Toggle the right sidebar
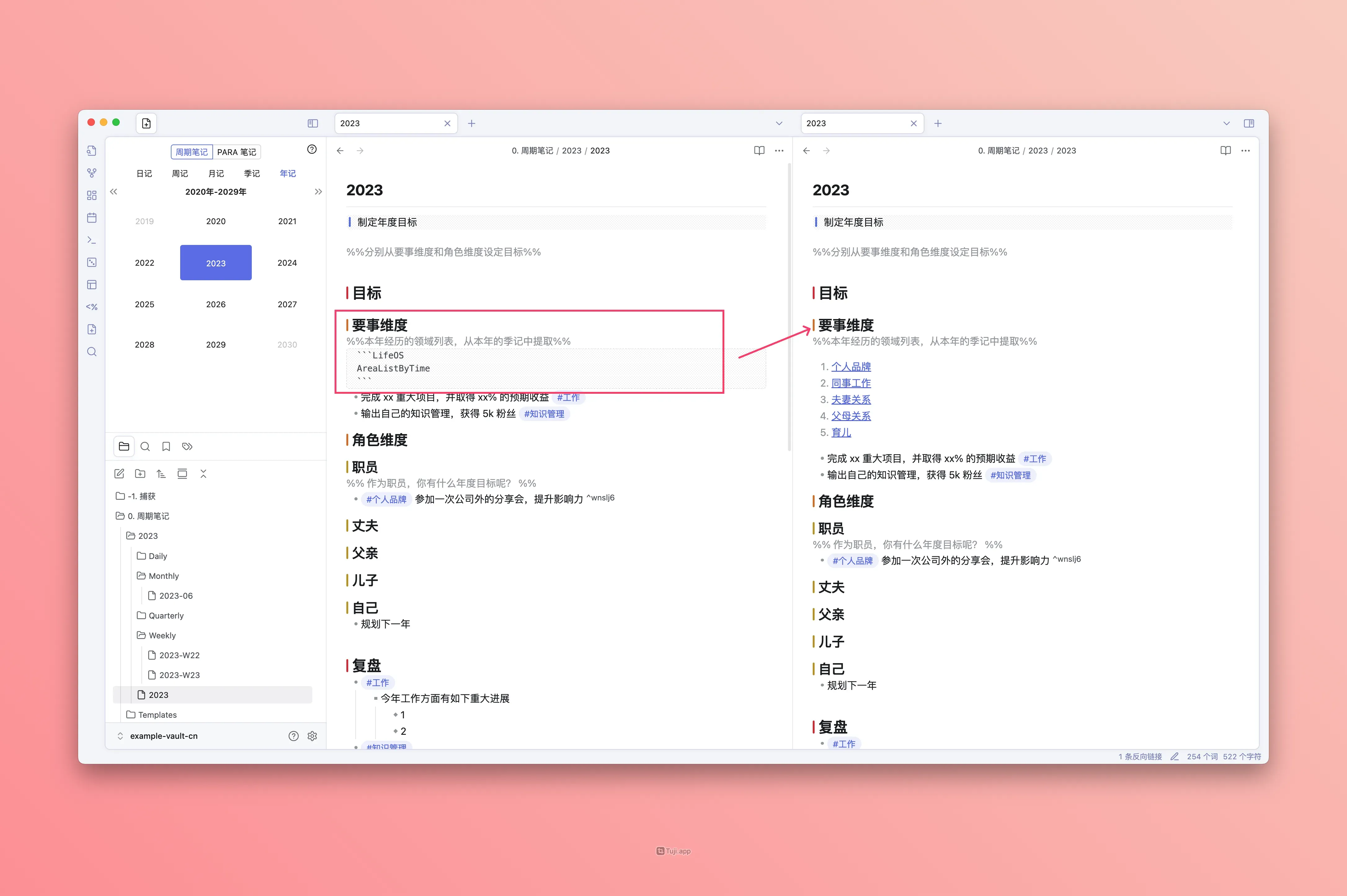Viewport: 1347px width, 896px height. 1249,123
